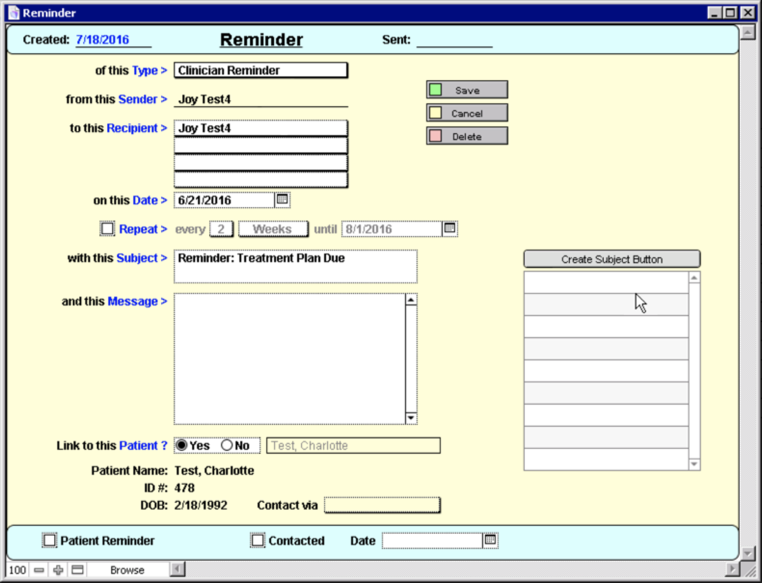Open the Browse mode popup menu

(127, 570)
